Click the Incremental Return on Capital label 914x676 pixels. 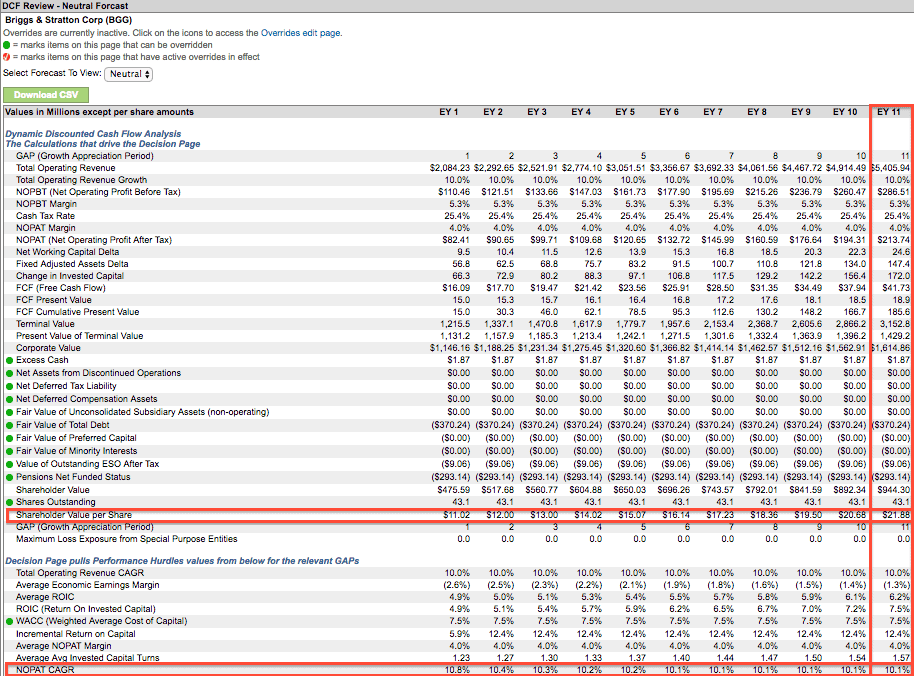(x=76, y=634)
